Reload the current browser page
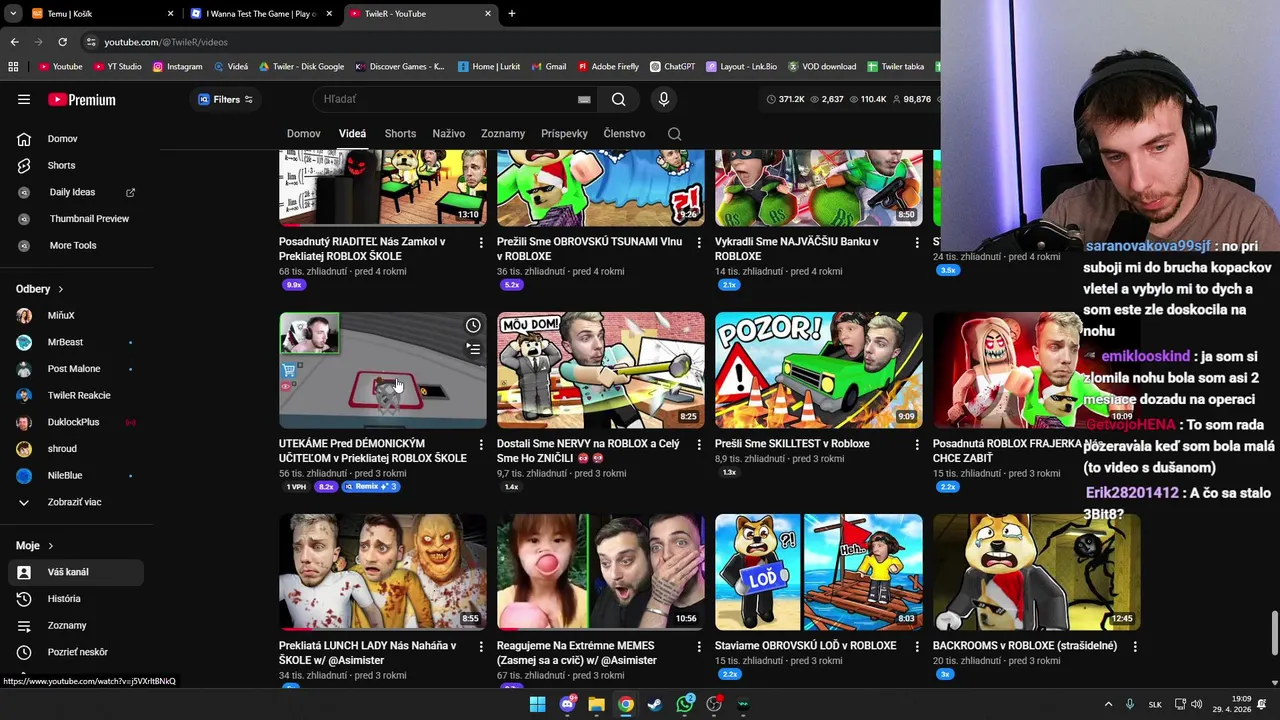 [62, 42]
